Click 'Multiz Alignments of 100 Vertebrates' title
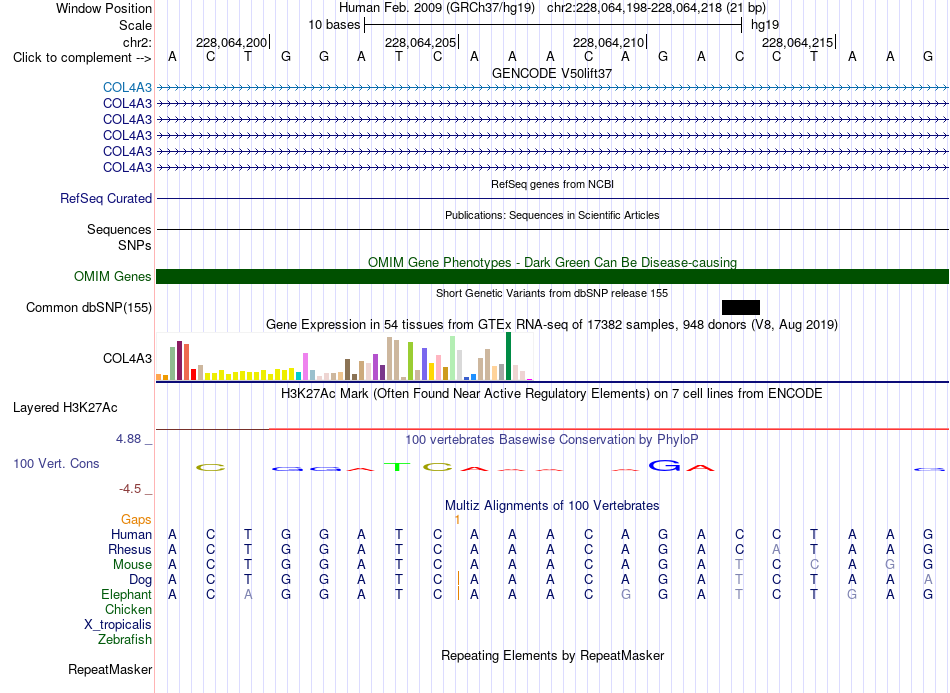 tap(552, 505)
